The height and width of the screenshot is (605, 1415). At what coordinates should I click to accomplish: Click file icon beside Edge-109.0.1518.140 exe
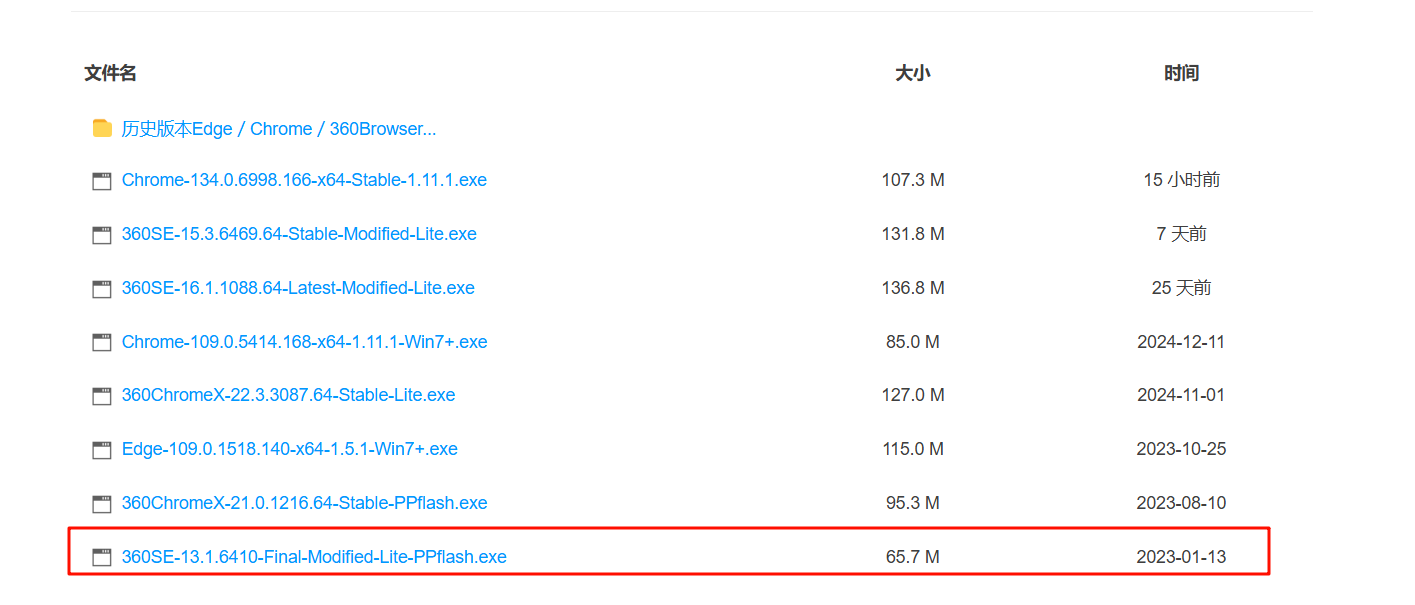pyautogui.click(x=102, y=450)
